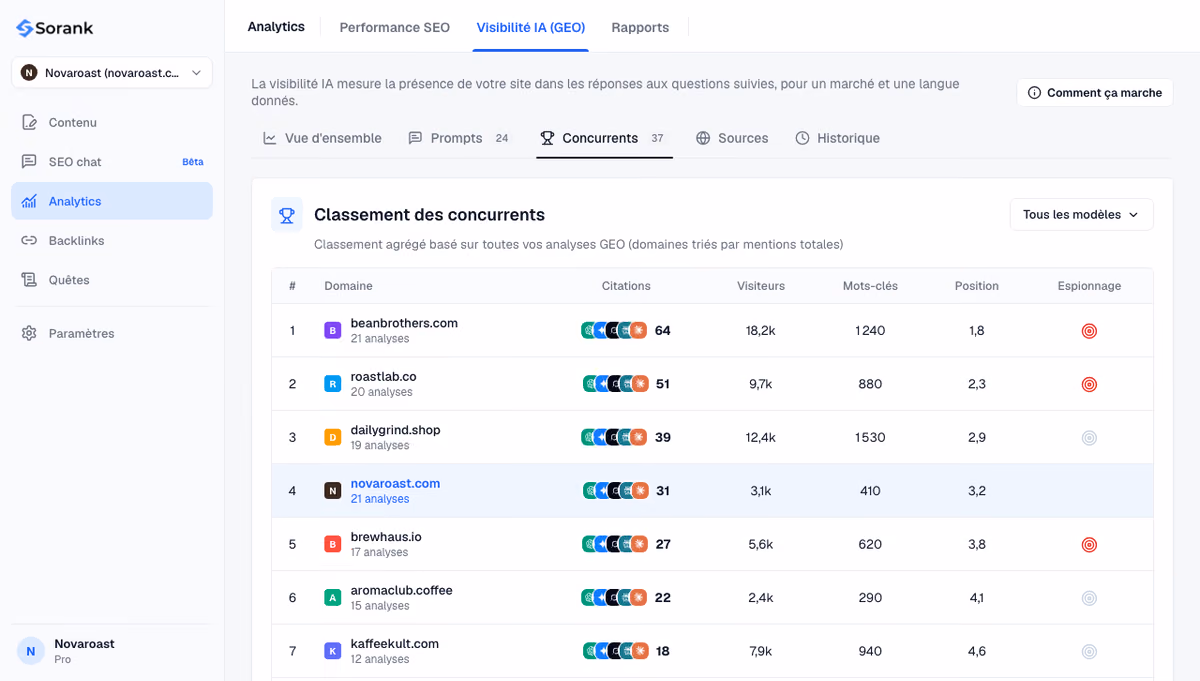
Task: Select the Visibilité IA (GEO) tab
Action: 531,27
